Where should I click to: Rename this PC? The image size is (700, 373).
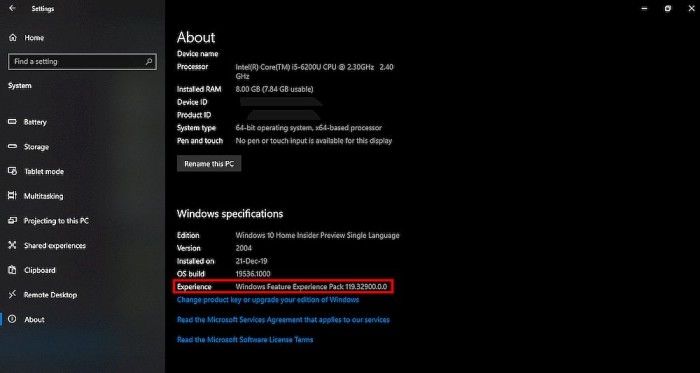[209, 164]
